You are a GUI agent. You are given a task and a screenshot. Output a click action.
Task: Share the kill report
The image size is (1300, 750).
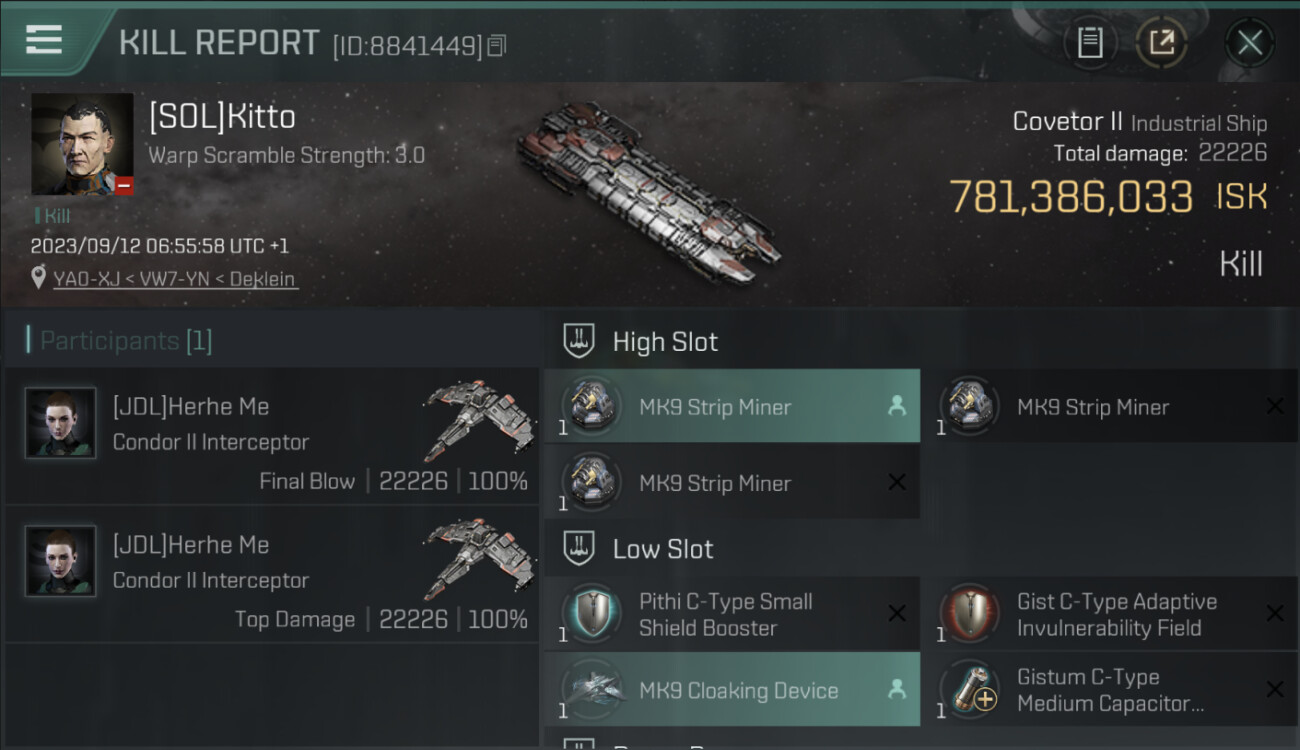pos(1161,43)
